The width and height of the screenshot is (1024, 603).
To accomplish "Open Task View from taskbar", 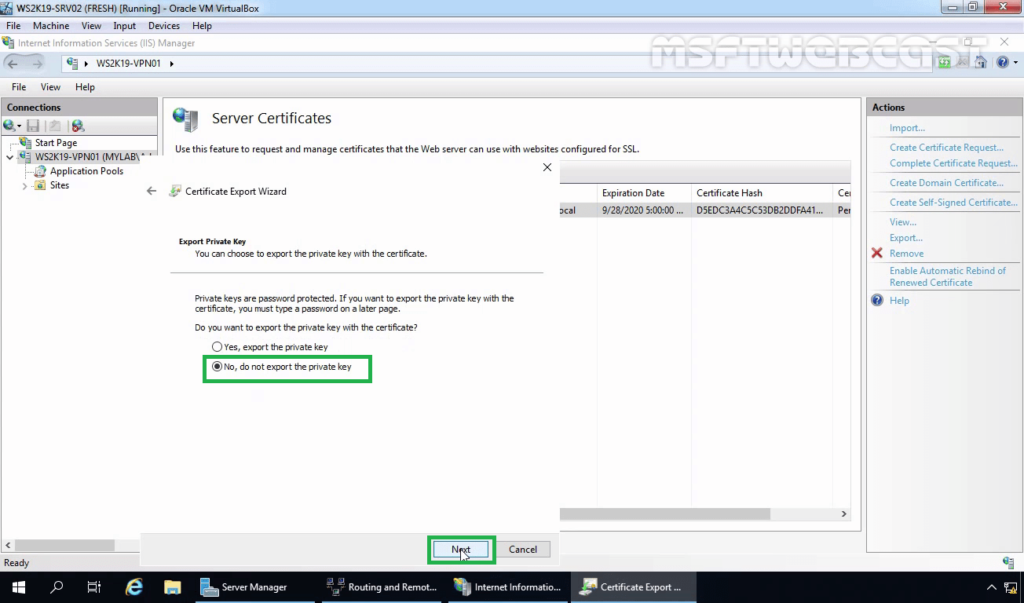I will (x=94, y=587).
